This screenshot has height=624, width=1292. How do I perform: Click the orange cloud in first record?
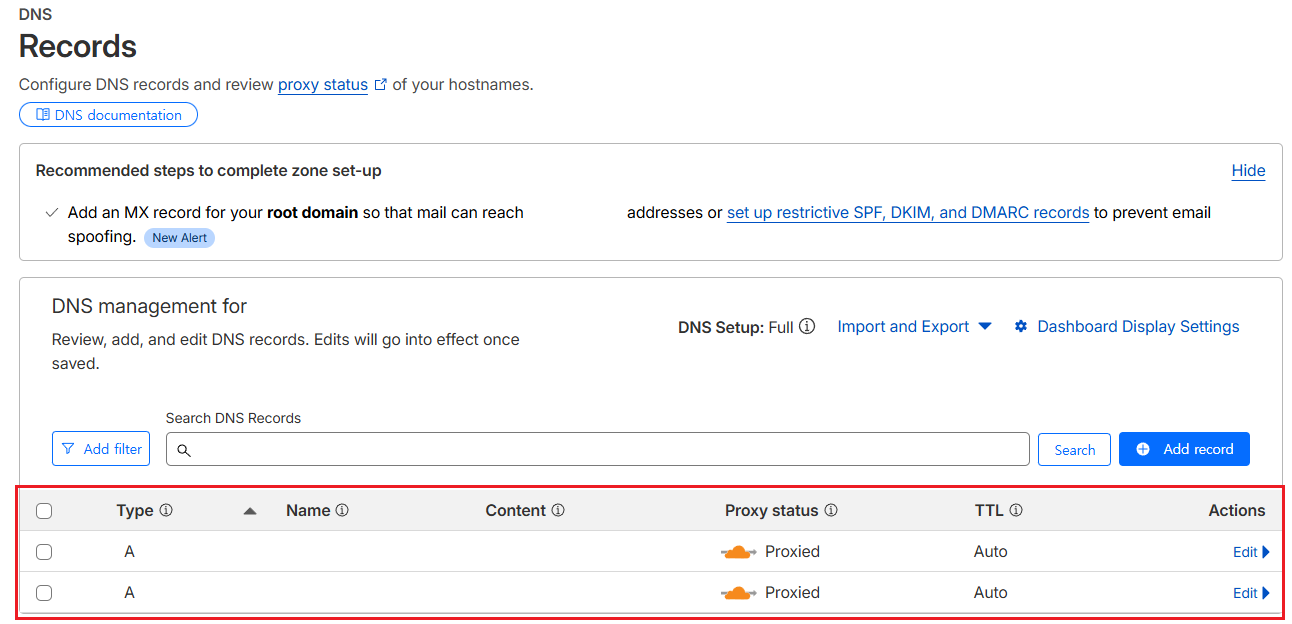point(738,552)
